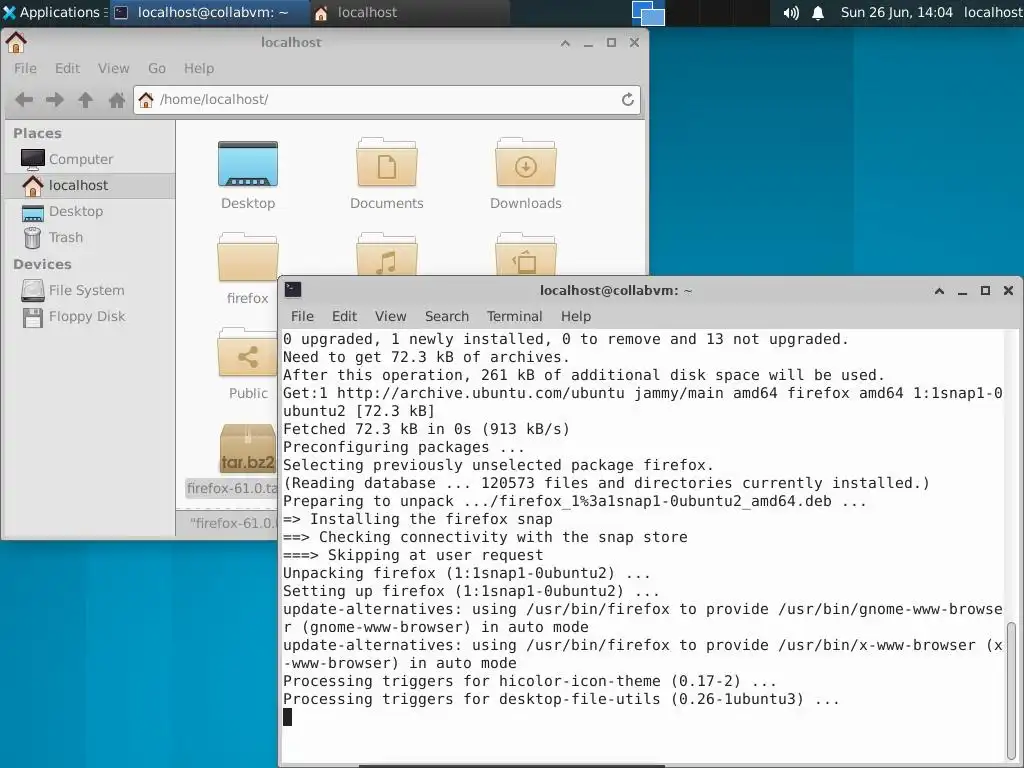
Task: Open the Terminal menu in terminal window
Action: coord(515,317)
